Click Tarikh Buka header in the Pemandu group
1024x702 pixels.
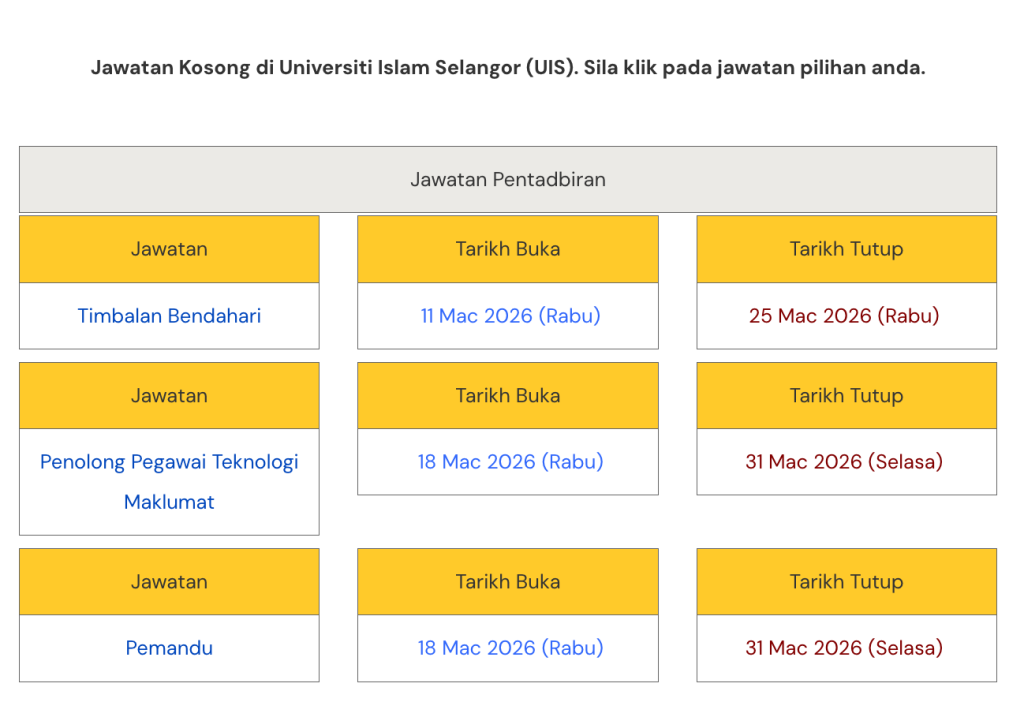(508, 581)
